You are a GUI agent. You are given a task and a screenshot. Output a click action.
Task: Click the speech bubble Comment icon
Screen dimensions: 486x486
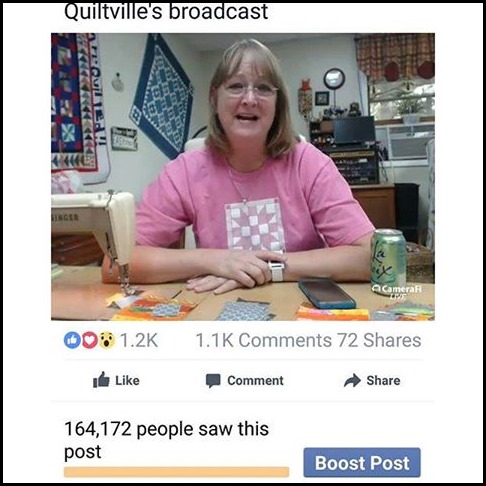pos(213,381)
